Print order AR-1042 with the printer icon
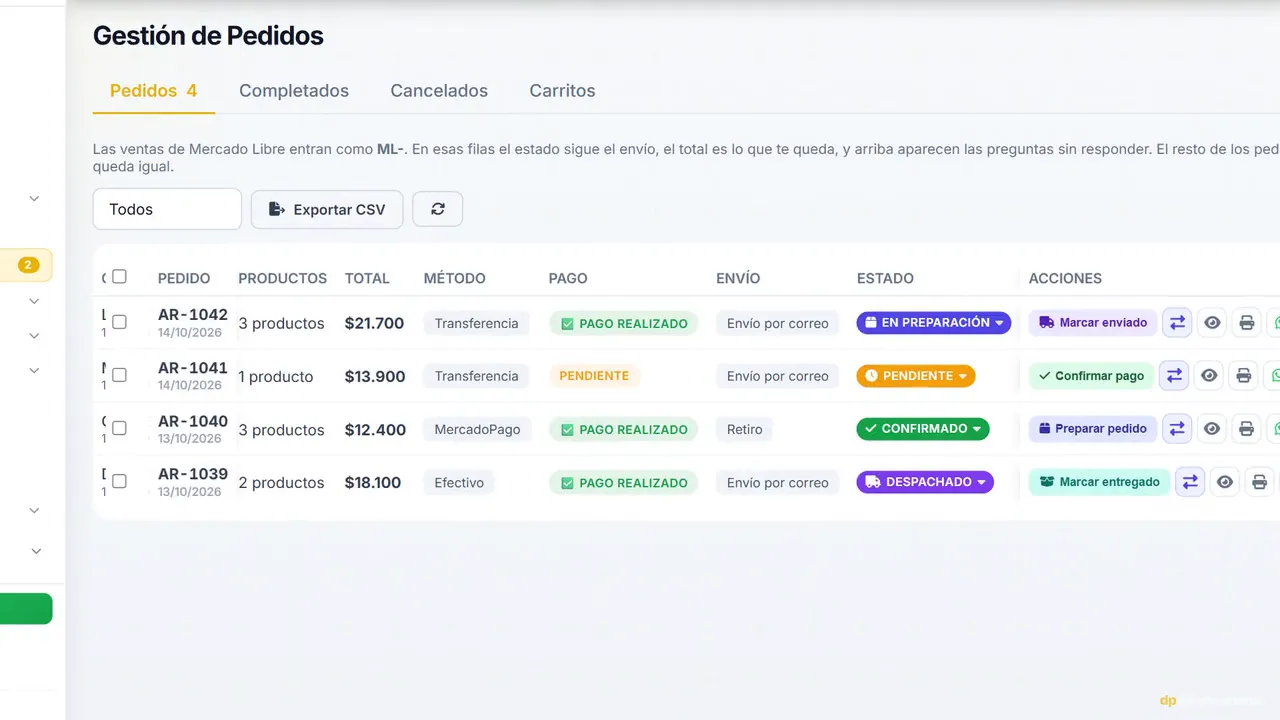This screenshot has height=720, width=1280. [x=1246, y=323]
